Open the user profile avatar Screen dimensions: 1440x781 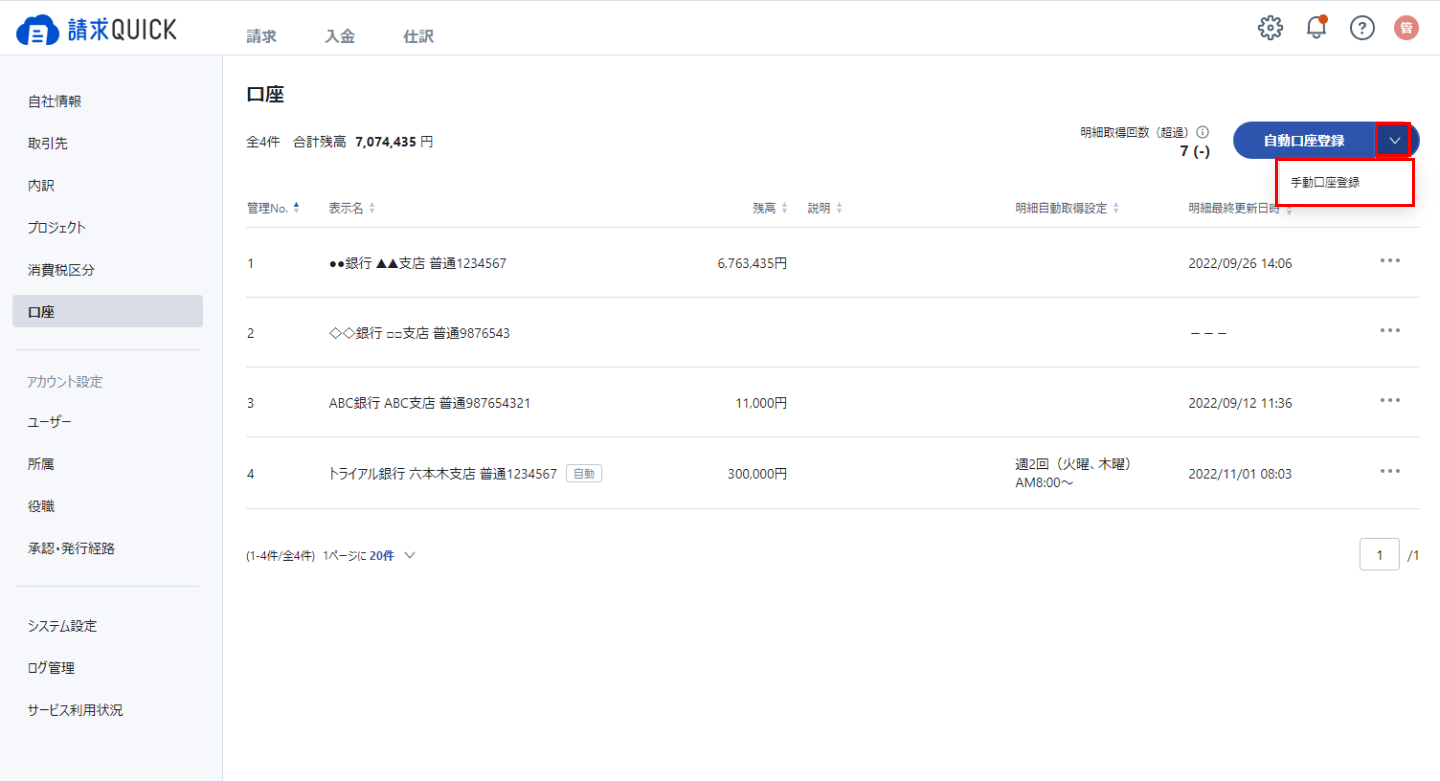coord(1406,28)
